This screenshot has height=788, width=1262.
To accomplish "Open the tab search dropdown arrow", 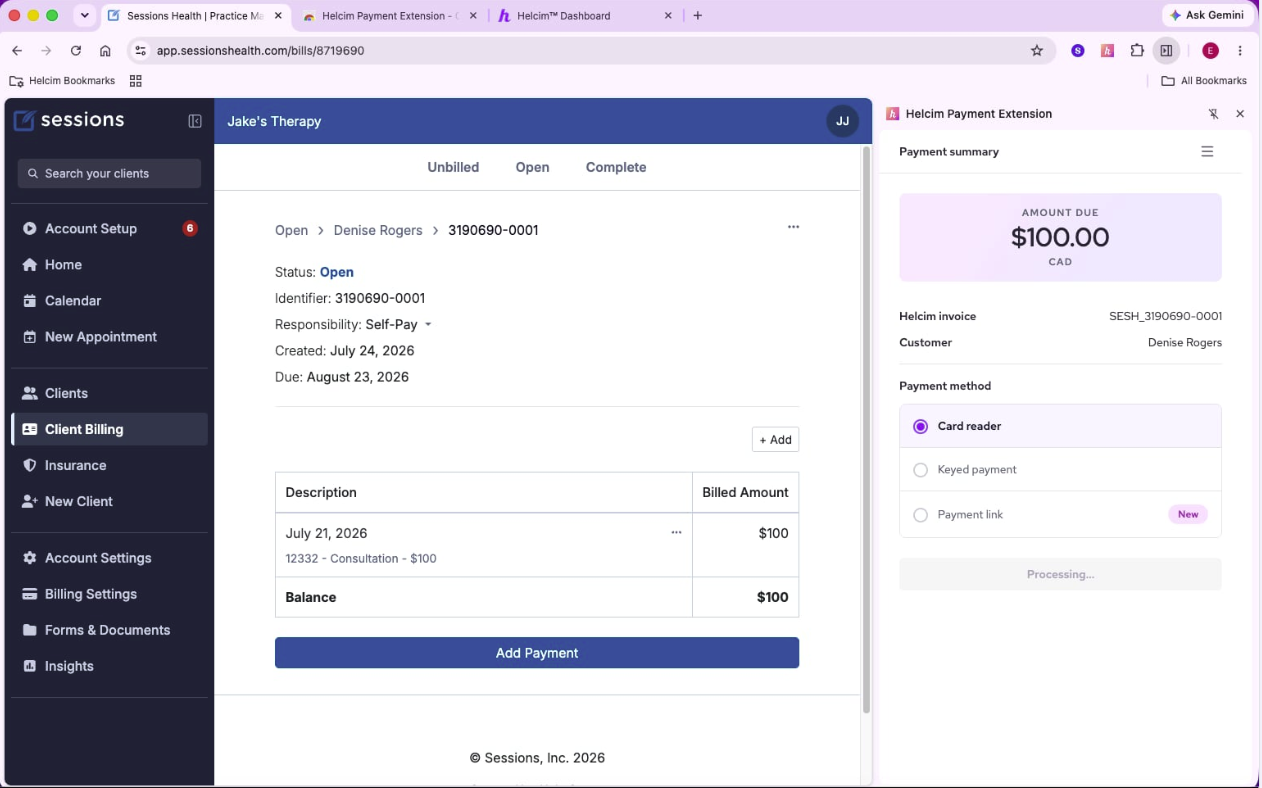I will [85, 16].
